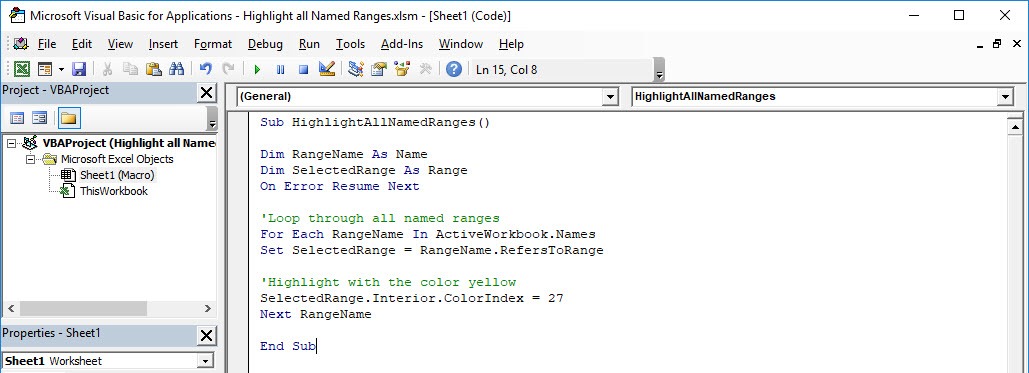This screenshot has width=1029, height=373.
Task: Click the Reset stop icon
Action: point(303,69)
